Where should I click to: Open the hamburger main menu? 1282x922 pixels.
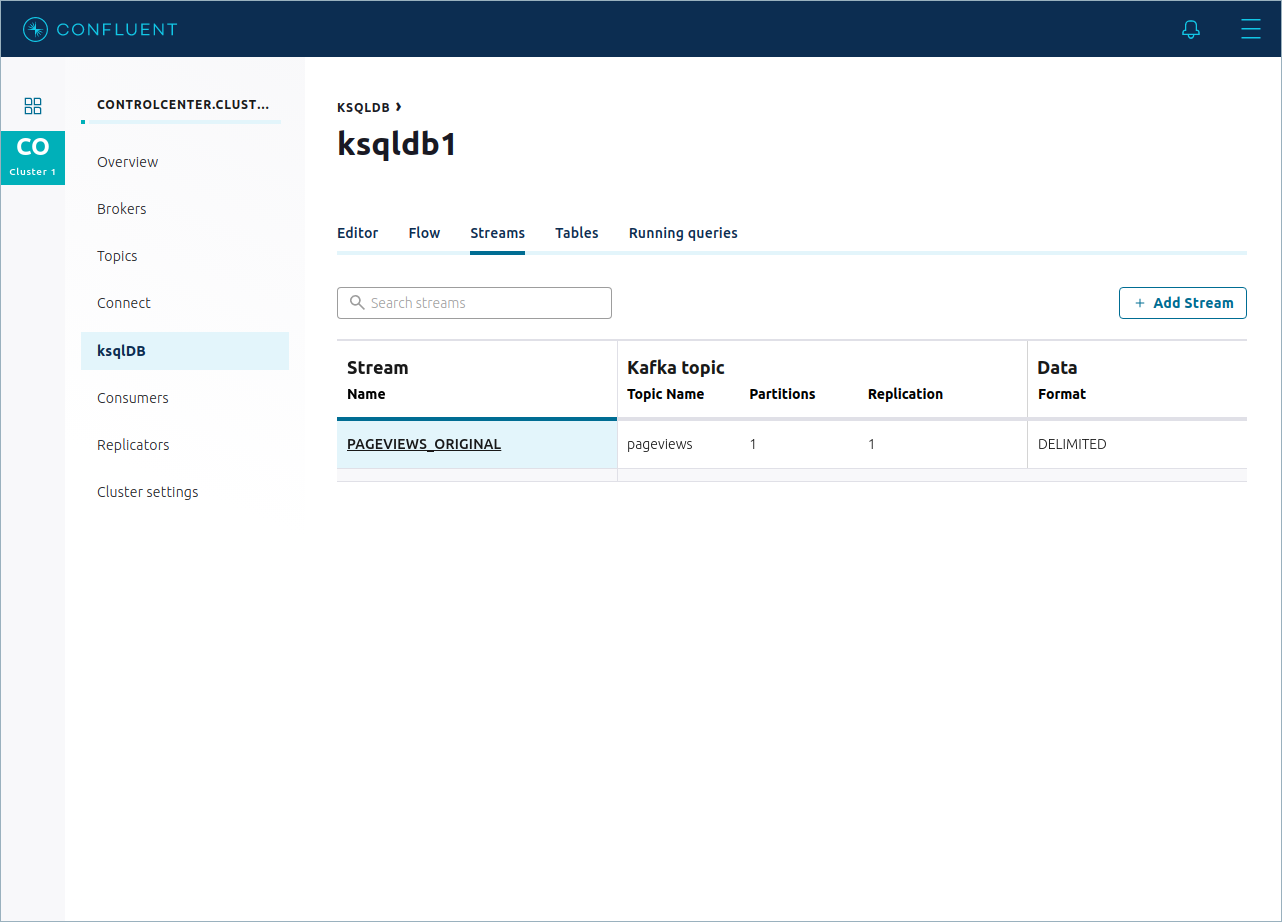(x=1250, y=29)
